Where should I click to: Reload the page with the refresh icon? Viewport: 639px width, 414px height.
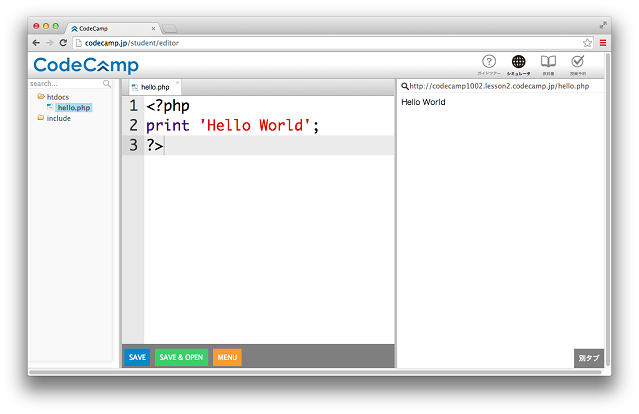tap(63, 43)
